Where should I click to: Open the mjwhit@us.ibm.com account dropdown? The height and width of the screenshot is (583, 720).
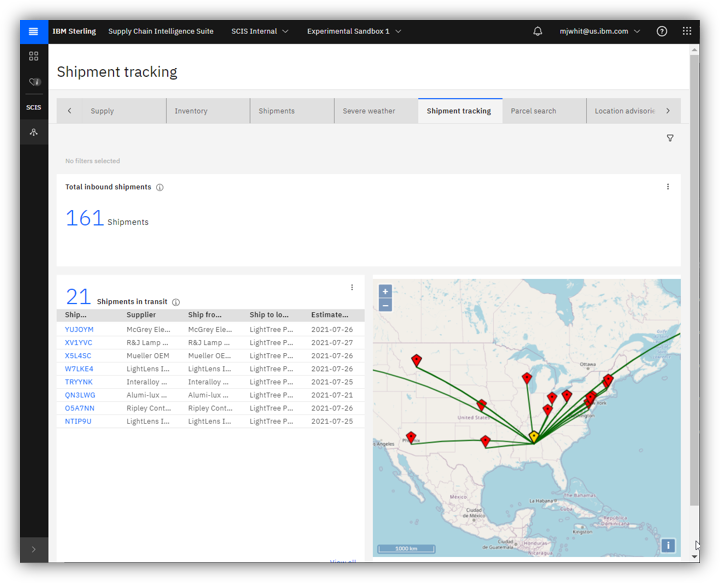[x=599, y=31]
